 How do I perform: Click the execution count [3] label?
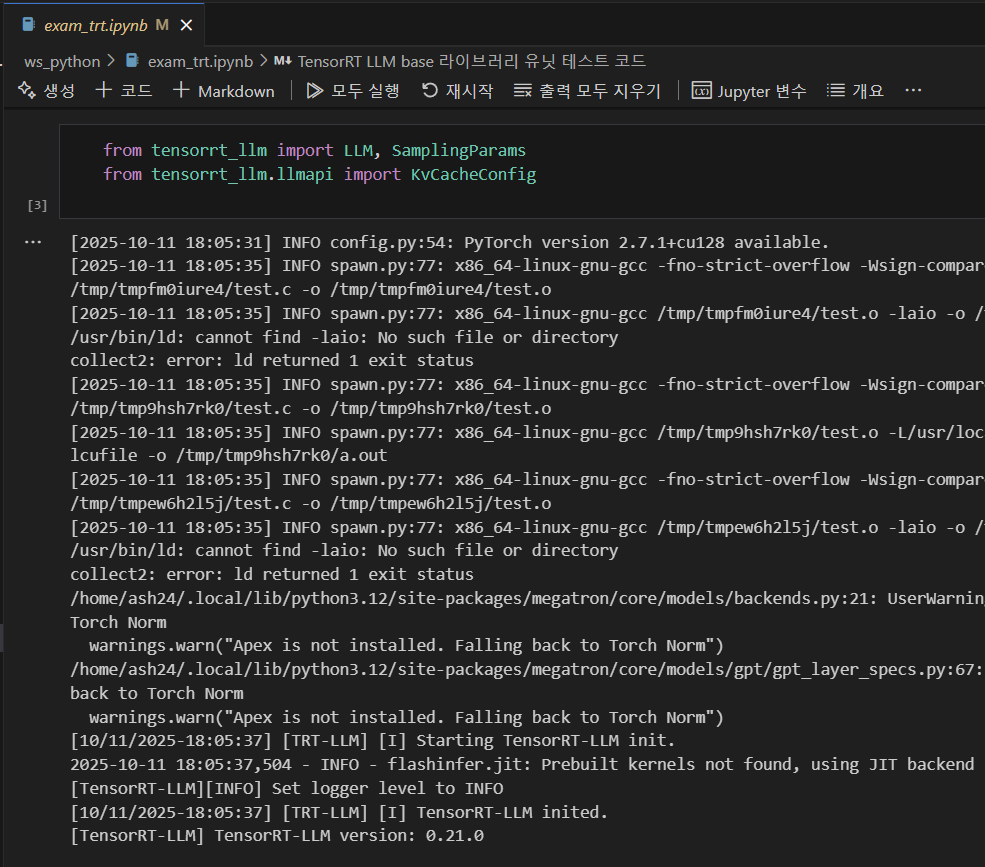tap(37, 205)
